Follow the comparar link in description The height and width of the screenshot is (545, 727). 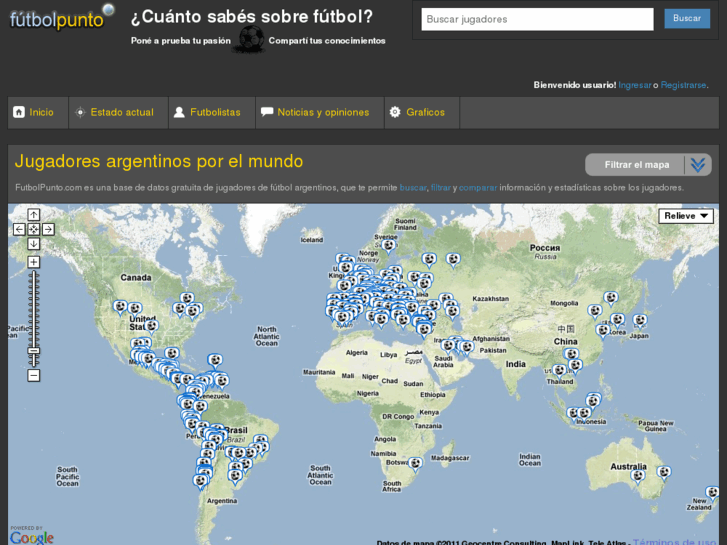[x=478, y=187]
